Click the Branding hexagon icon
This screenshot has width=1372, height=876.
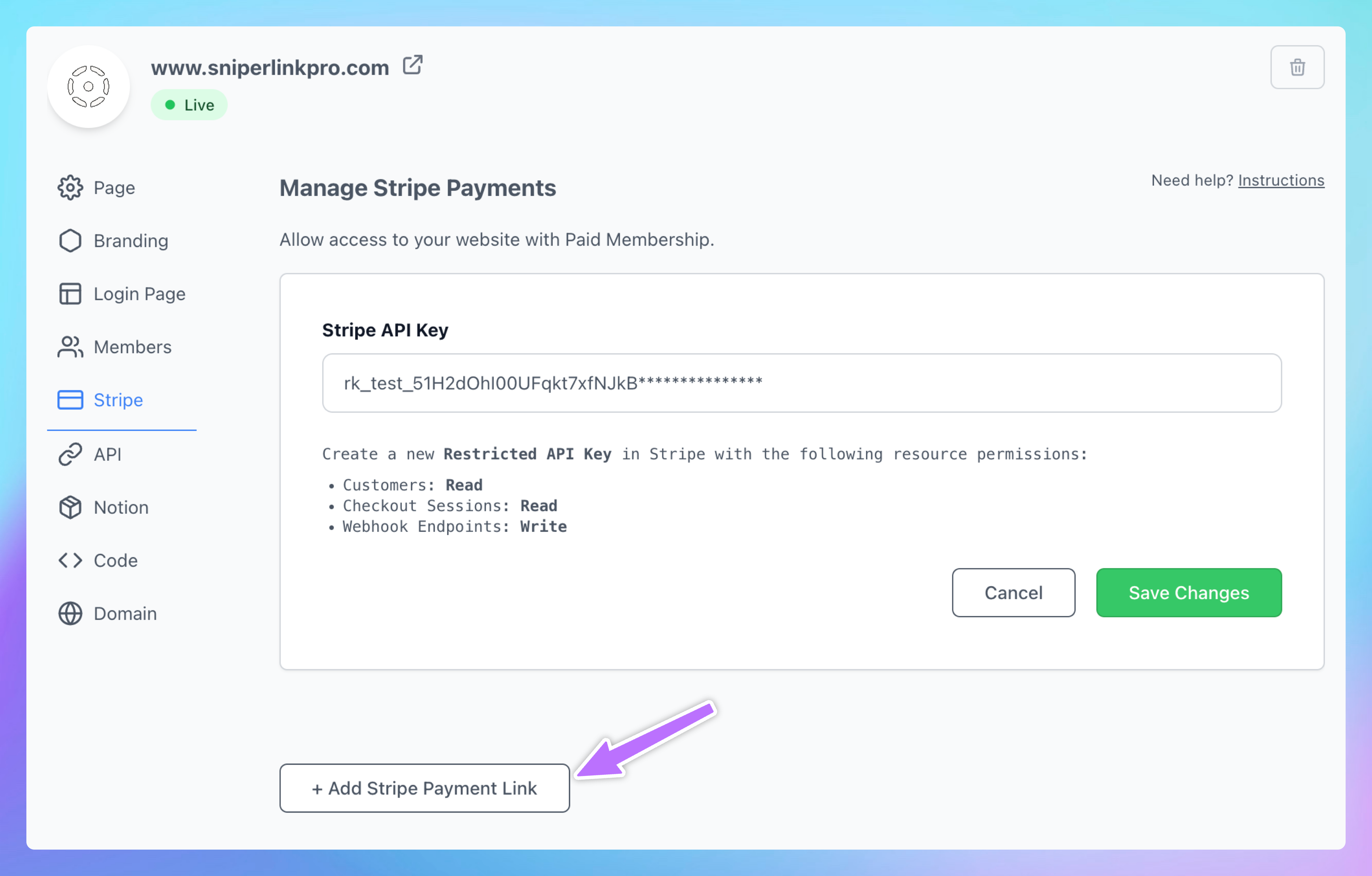(70, 240)
